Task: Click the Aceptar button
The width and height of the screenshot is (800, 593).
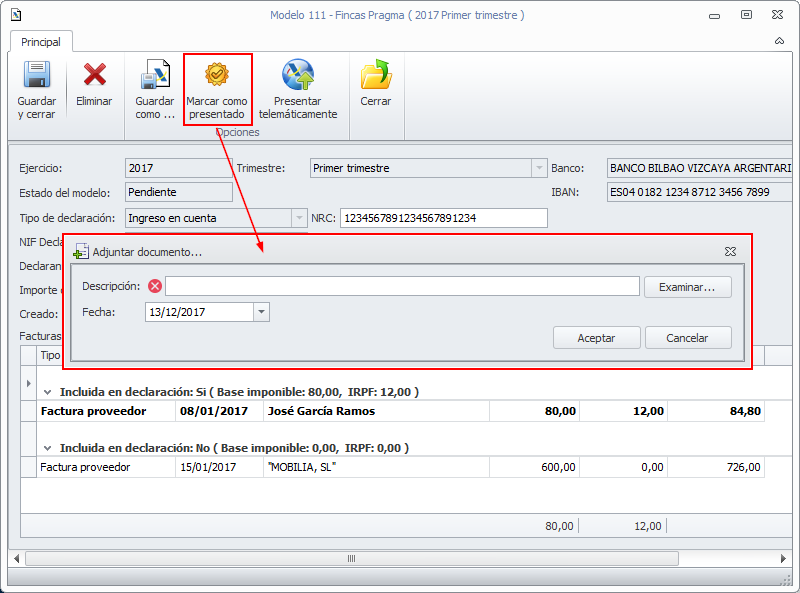Action: (x=596, y=338)
